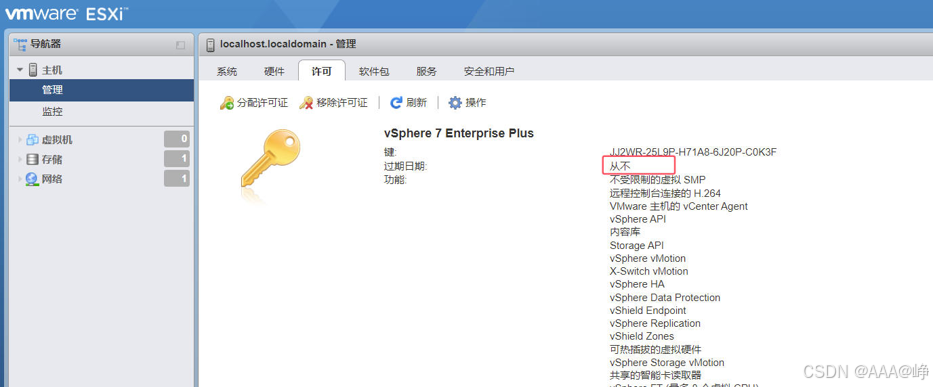This screenshot has width=933, height=387.
Task: Click the 移除许可证 button label
Action: click(342, 103)
